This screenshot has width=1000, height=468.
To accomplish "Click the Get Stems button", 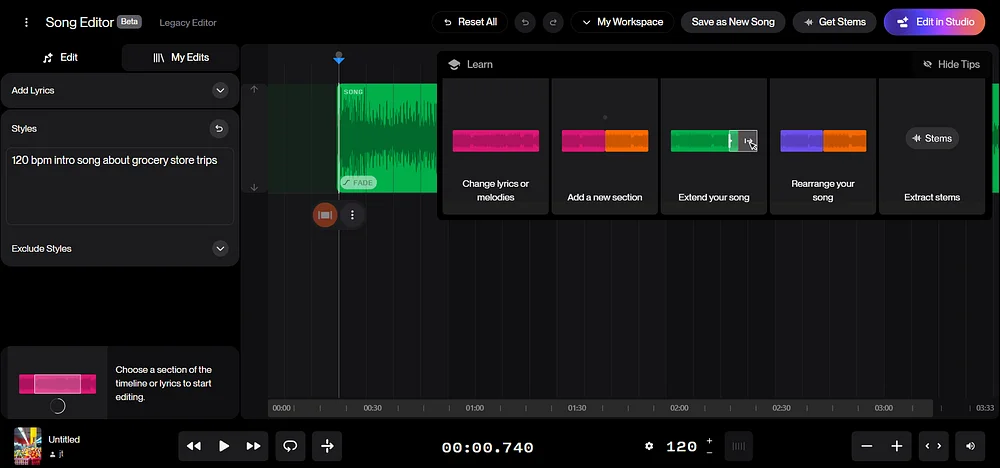I will [x=834, y=22].
